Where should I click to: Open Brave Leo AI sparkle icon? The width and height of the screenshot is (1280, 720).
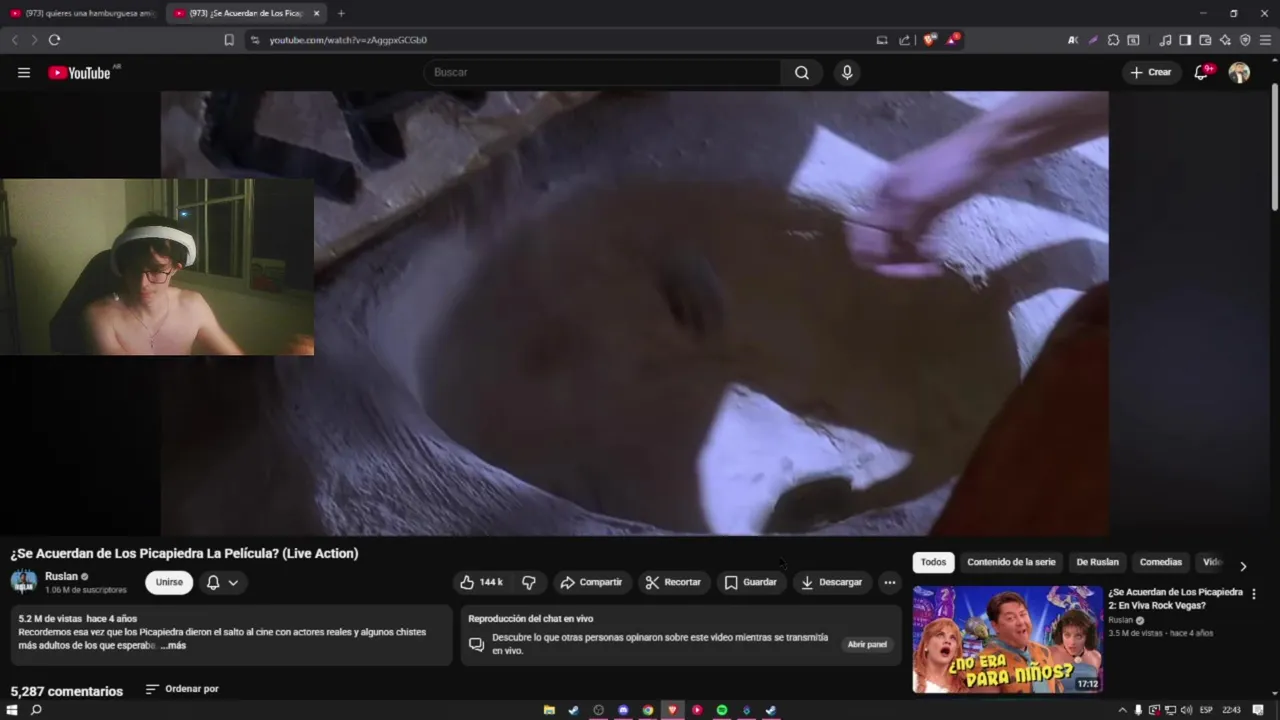pyautogui.click(x=1225, y=40)
